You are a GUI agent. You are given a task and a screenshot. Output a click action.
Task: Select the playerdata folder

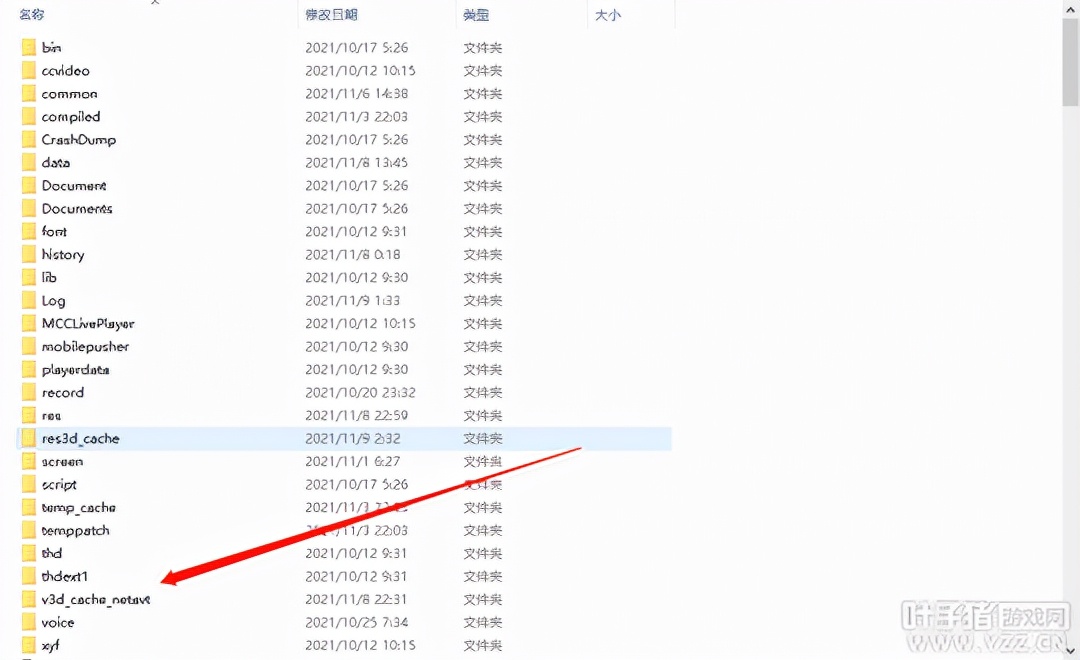pos(78,369)
